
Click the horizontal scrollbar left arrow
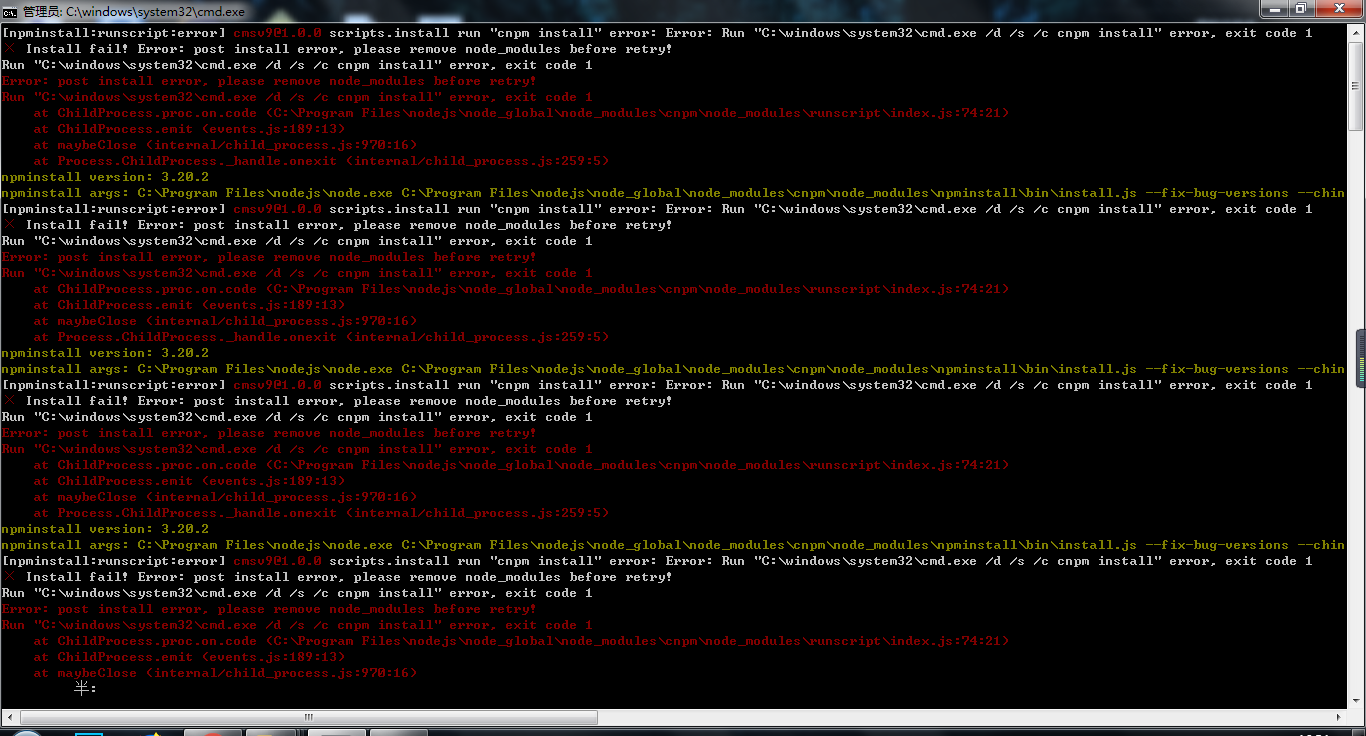click(x=10, y=717)
